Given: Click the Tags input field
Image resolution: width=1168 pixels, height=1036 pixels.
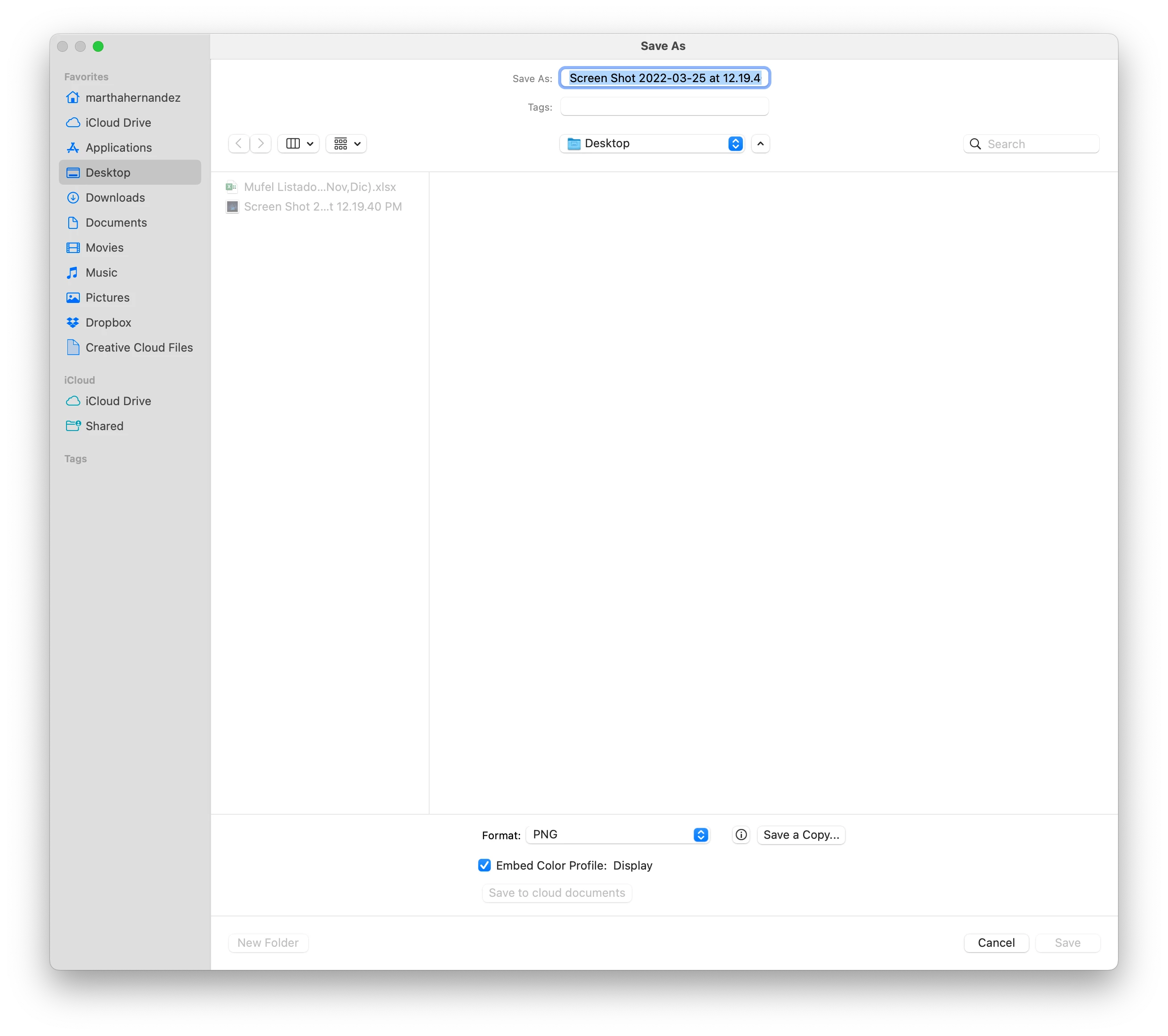Looking at the screenshot, I should [664, 107].
